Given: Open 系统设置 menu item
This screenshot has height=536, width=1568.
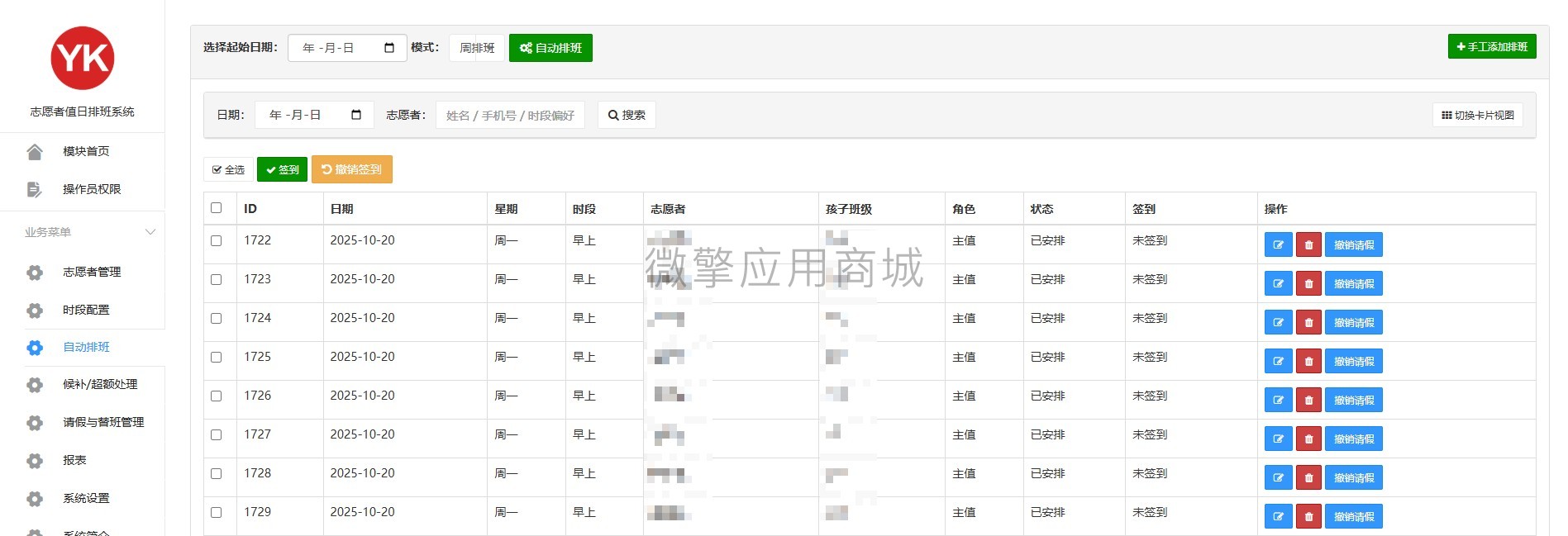Looking at the screenshot, I should coord(86,498).
